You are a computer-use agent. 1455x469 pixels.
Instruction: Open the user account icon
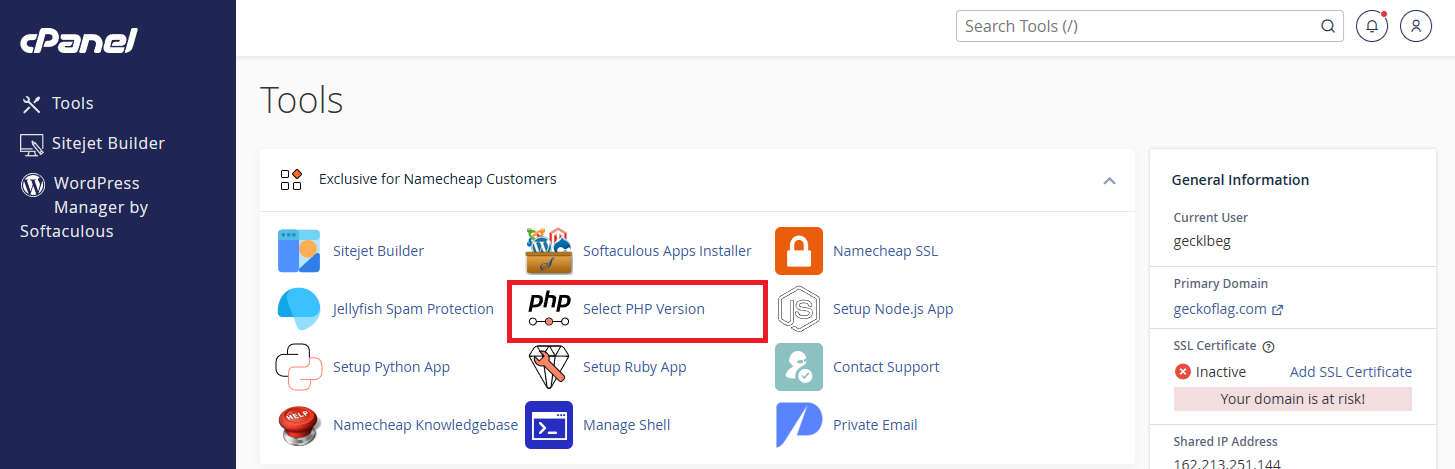coord(1416,26)
